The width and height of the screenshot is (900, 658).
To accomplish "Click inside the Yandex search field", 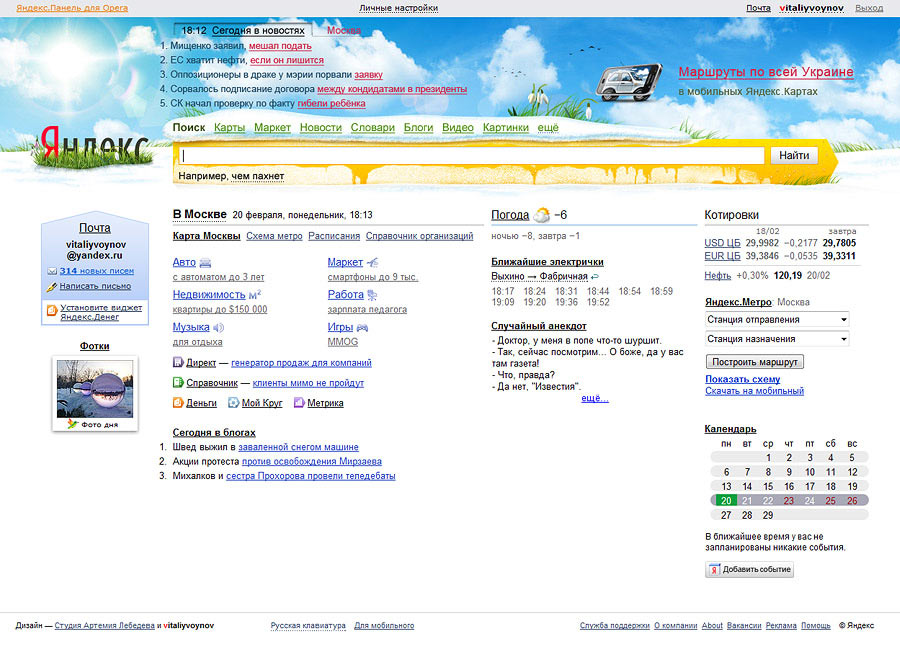I will pyautogui.click(x=471, y=156).
